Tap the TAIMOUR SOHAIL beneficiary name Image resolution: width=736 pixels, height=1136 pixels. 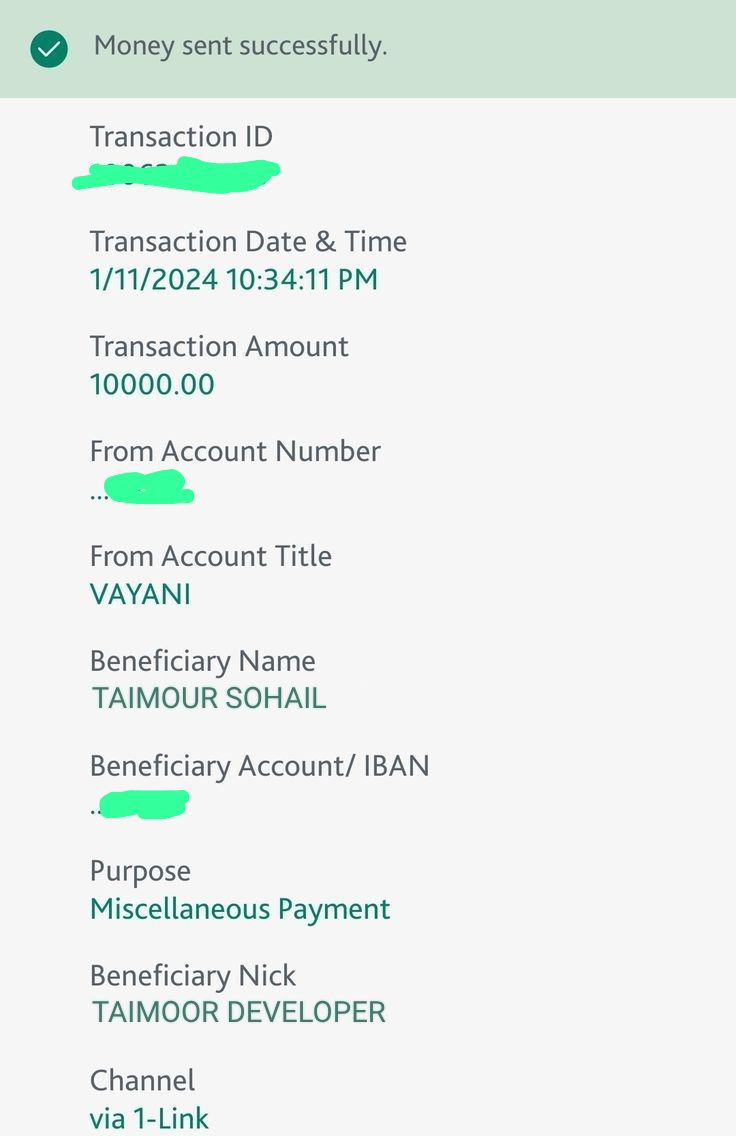pyautogui.click(x=209, y=698)
